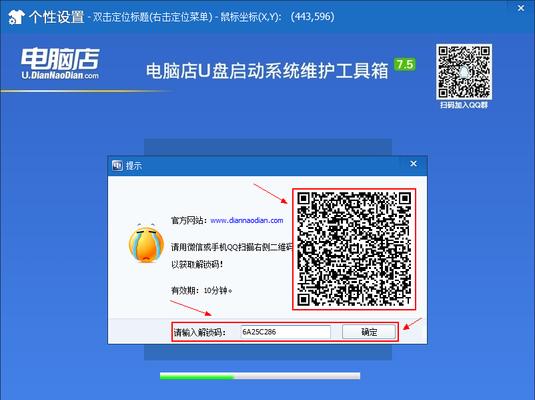Click the 有效期：10分钟 text

pyautogui.click(x=201, y=290)
